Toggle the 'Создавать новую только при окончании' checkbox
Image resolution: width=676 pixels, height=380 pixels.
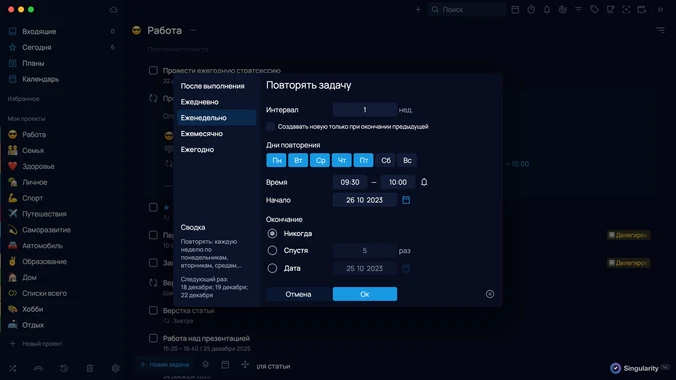coord(270,126)
